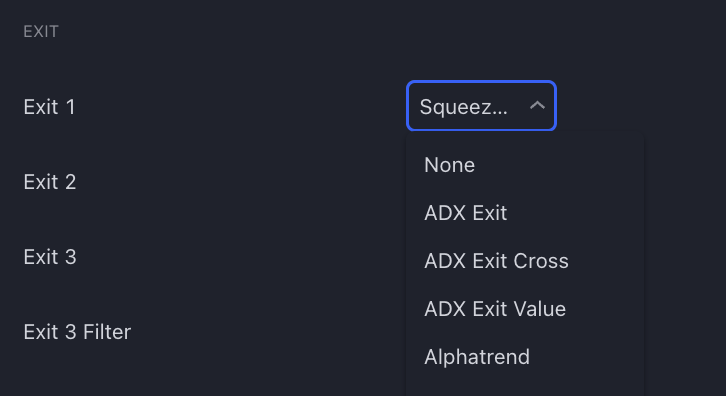The width and height of the screenshot is (726, 396).
Task: Pick the plain ADX Exit entry above Cross
Action: coord(525,213)
